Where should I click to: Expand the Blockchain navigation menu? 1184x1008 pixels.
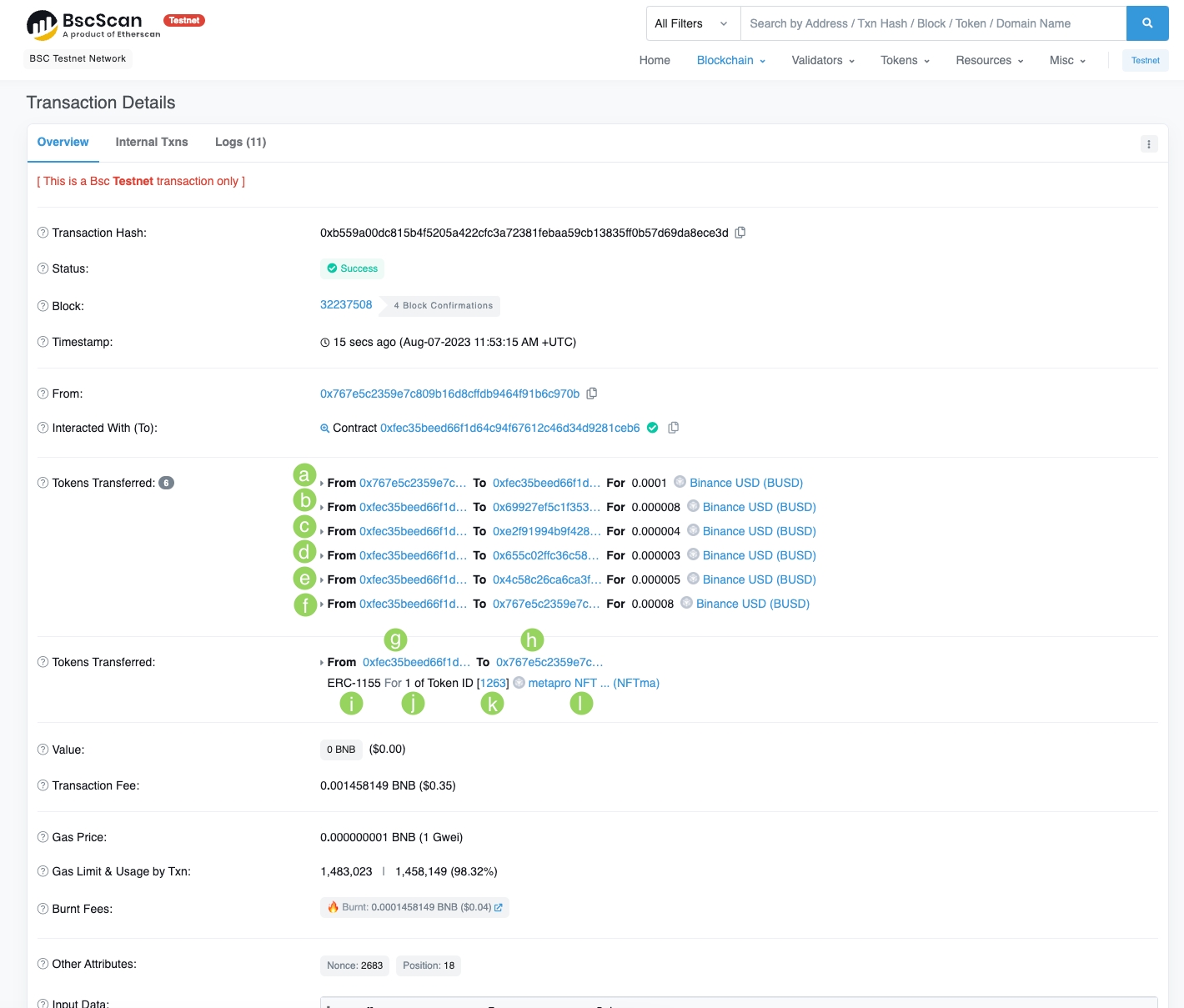(730, 60)
